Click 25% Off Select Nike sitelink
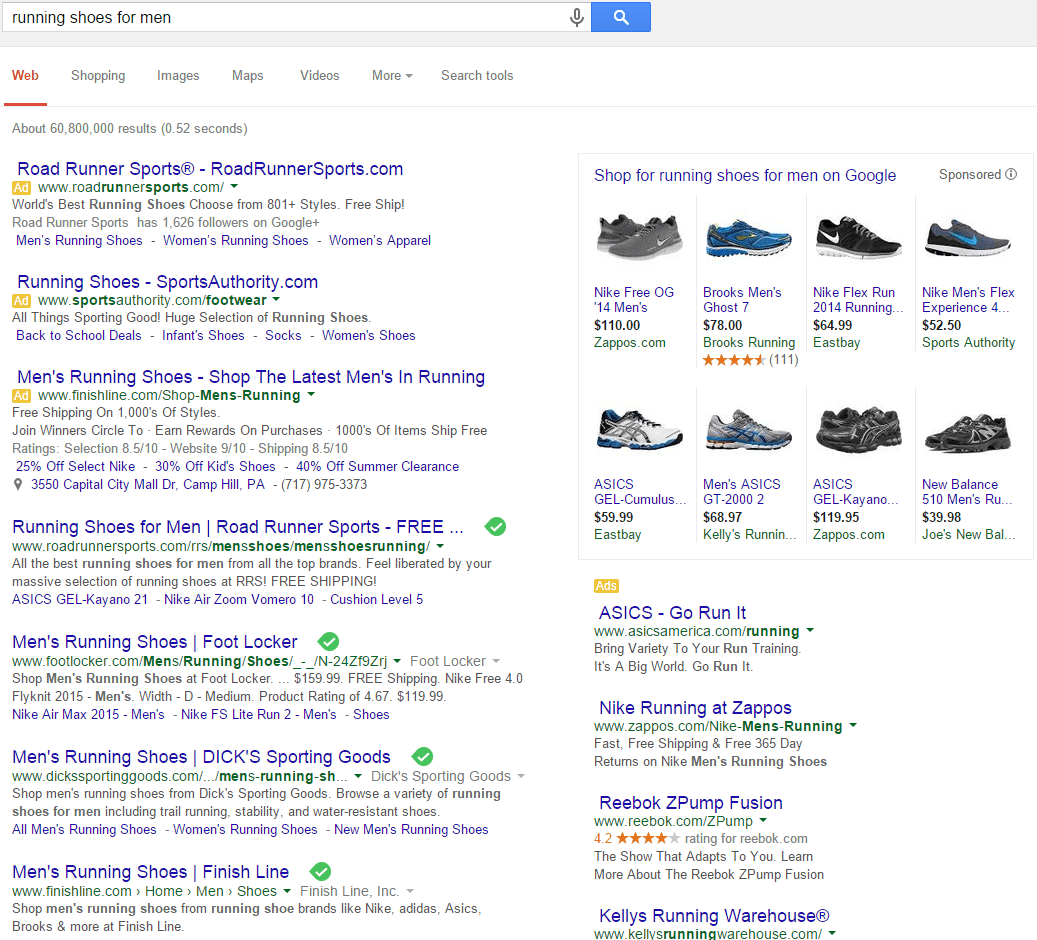The image size is (1037, 940). [x=75, y=466]
